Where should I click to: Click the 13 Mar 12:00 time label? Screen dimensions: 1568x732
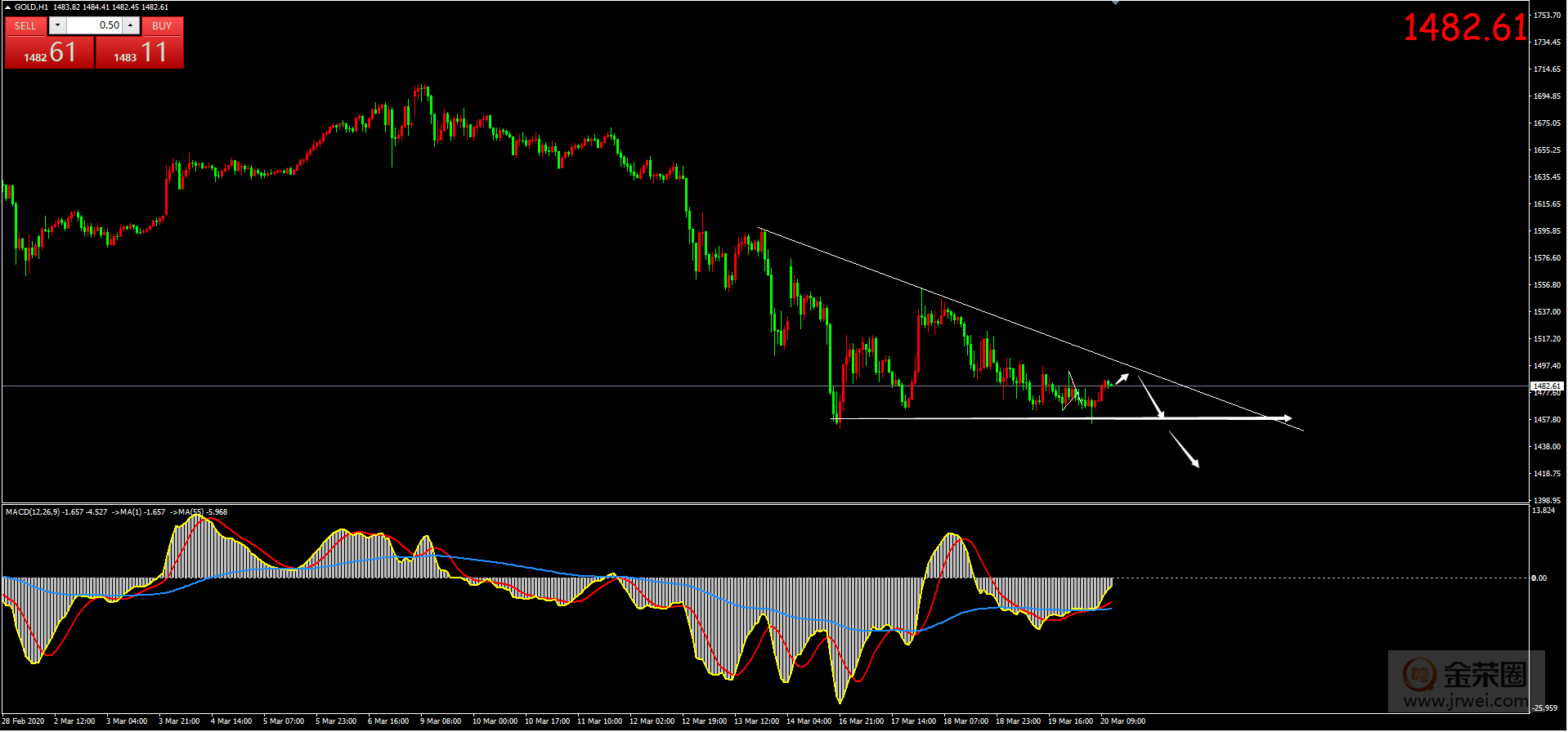click(757, 721)
